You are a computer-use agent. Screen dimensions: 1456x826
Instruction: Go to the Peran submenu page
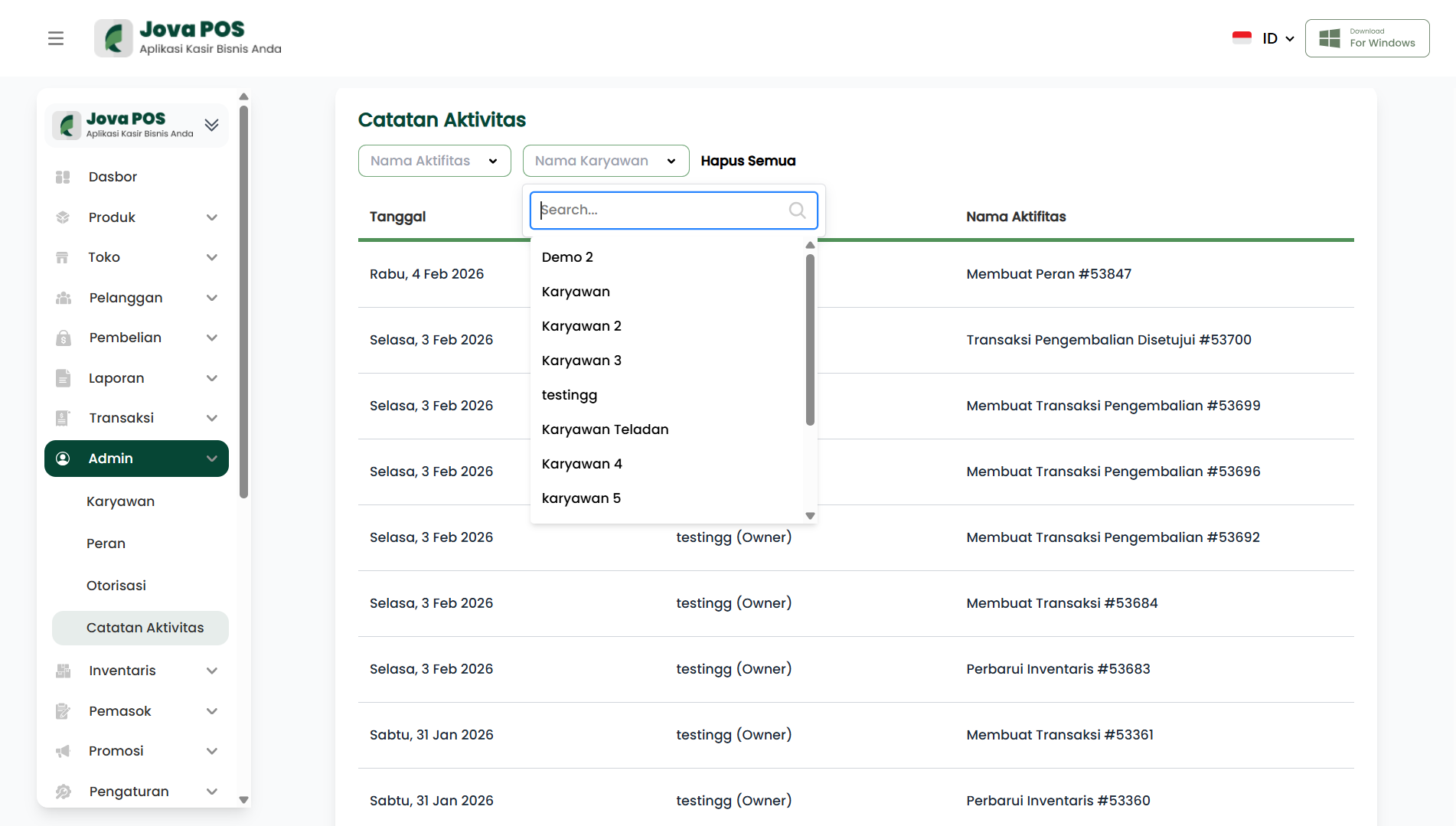coord(106,544)
